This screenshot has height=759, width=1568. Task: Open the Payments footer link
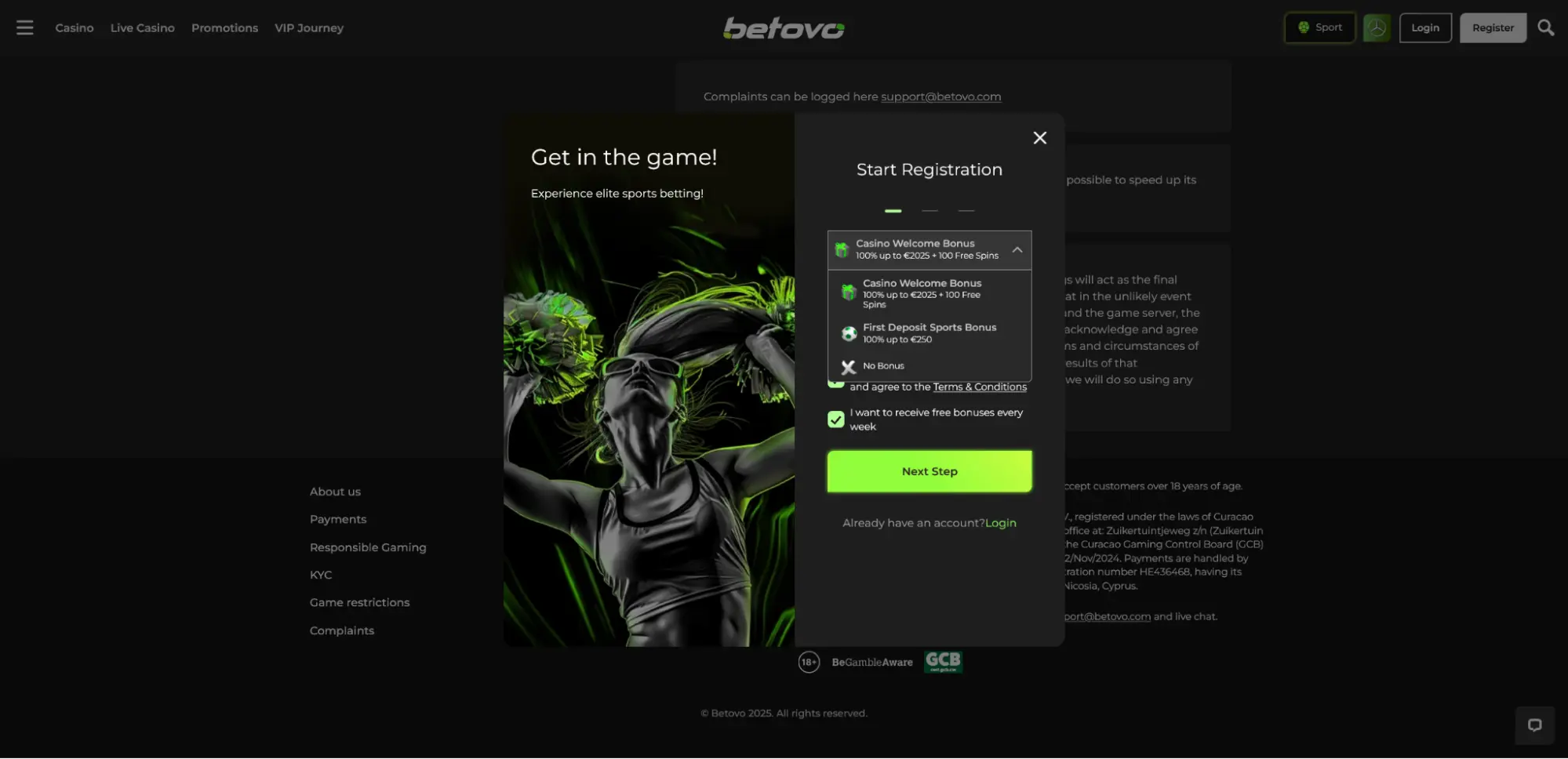(x=338, y=519)
